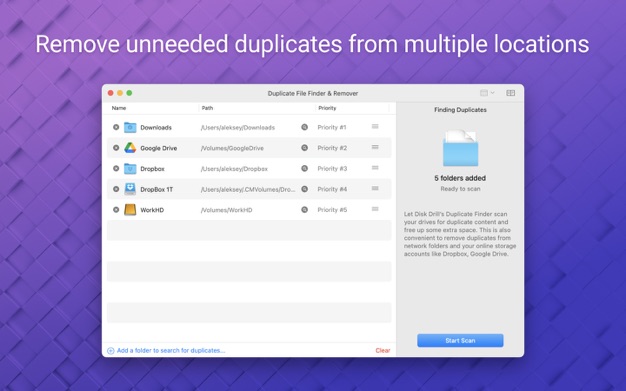The image size is (626, 391).
Task: Add a folder to search for duplicates
Action: coord(171,351)
